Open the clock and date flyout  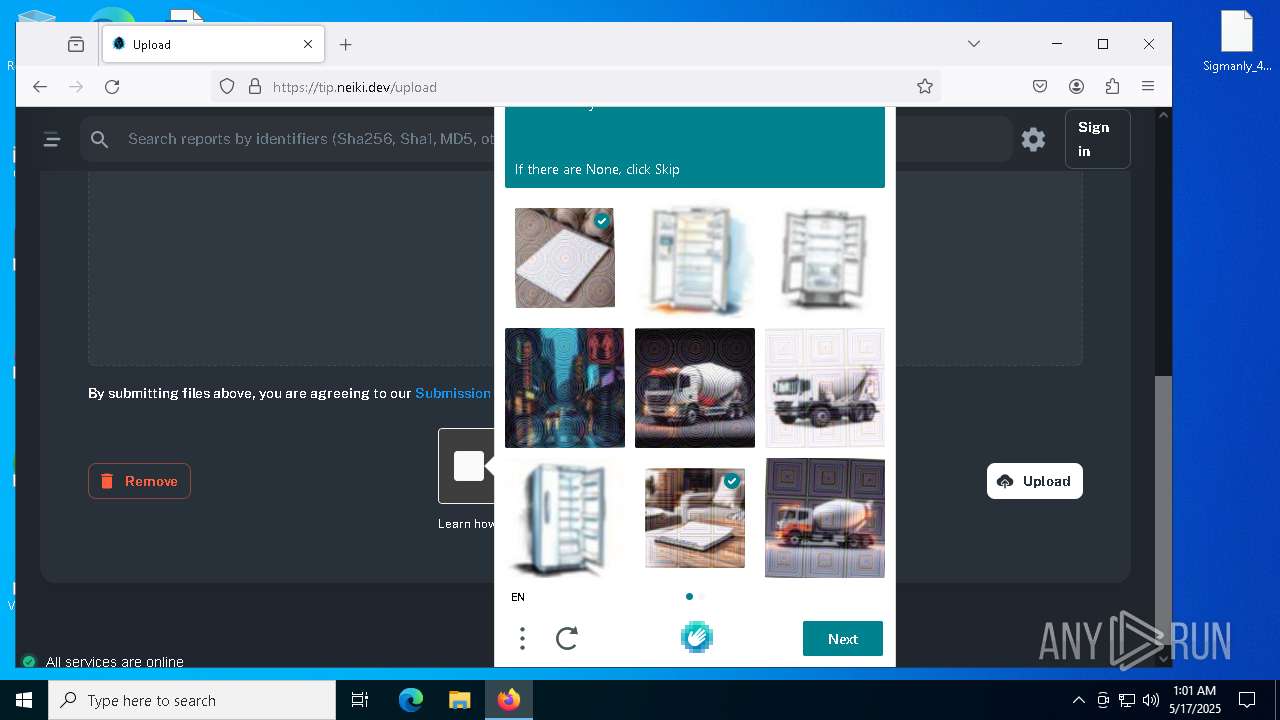pos(1195,700)
